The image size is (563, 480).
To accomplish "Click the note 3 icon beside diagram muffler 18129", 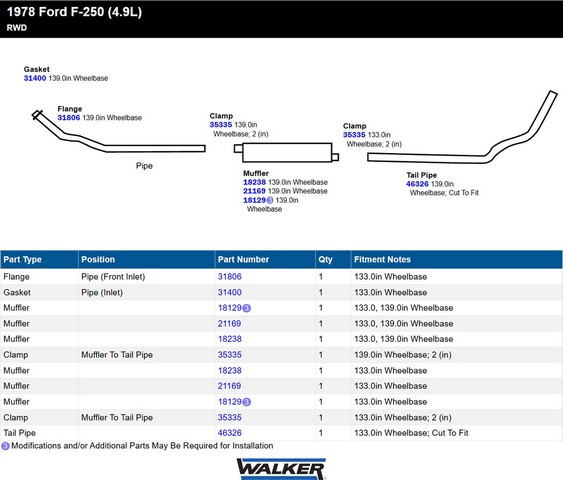I will click(270, 201).
